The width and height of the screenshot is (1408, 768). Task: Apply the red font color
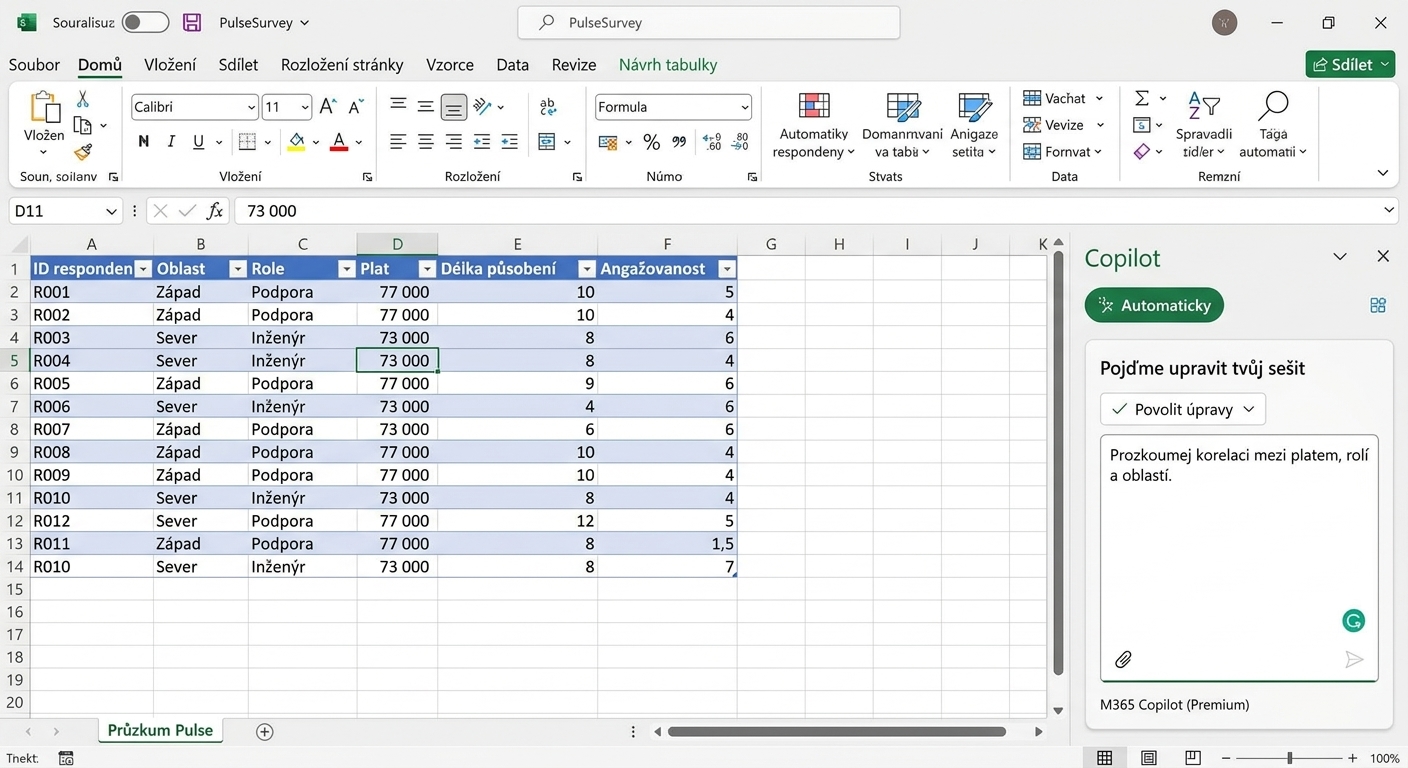coord(339,142)
